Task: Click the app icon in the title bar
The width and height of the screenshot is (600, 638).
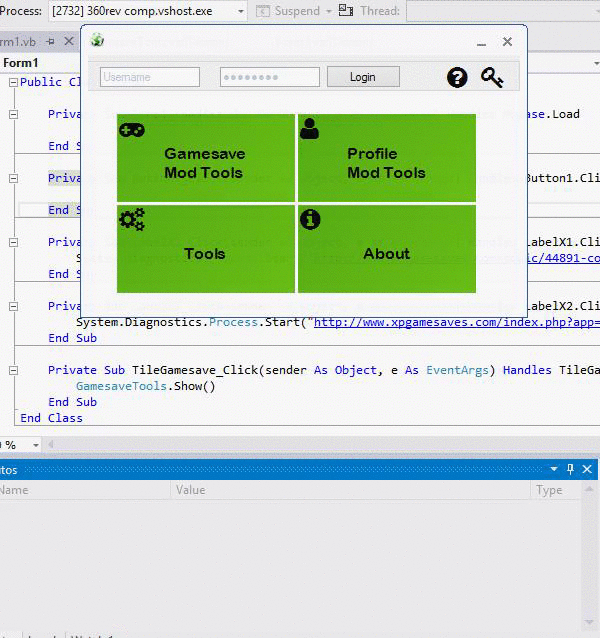Action: 97,40
